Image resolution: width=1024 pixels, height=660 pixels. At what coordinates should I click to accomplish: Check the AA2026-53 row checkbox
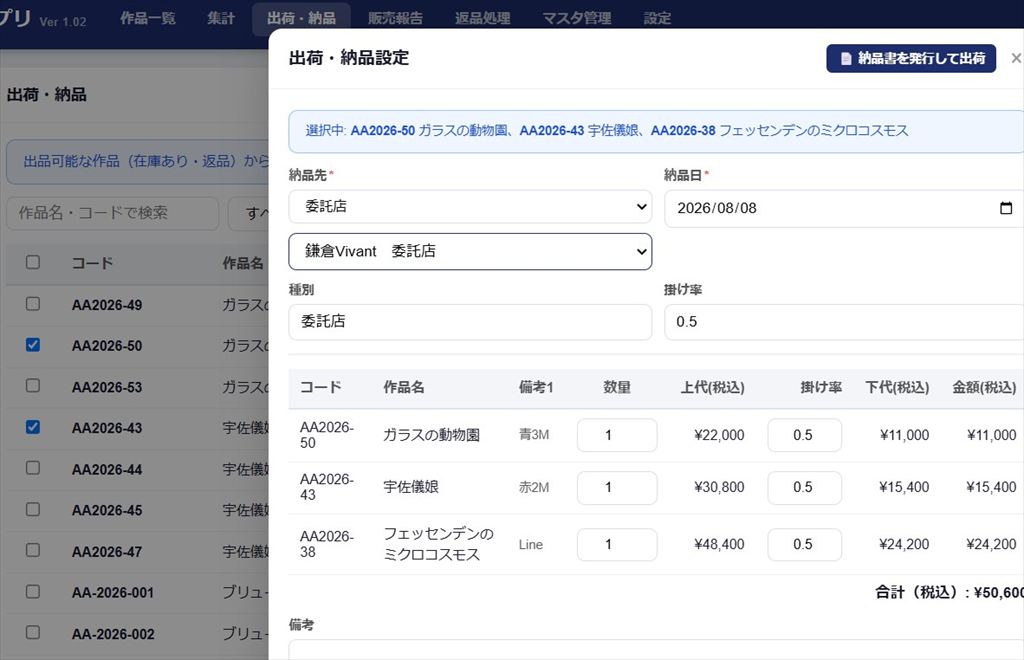coord(33,386)
